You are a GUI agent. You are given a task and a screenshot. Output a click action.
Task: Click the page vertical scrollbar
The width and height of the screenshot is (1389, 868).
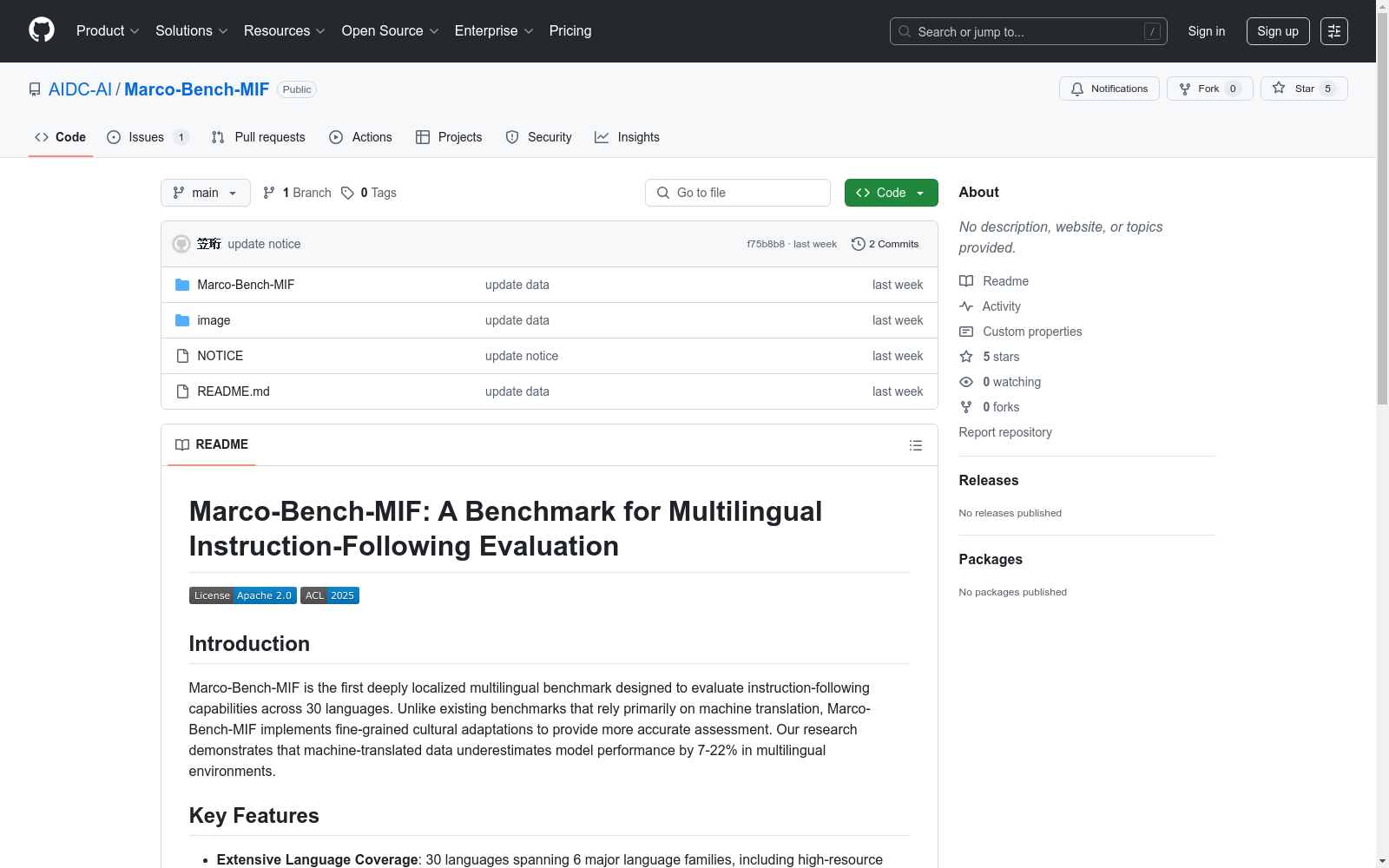pos(1382,208)
